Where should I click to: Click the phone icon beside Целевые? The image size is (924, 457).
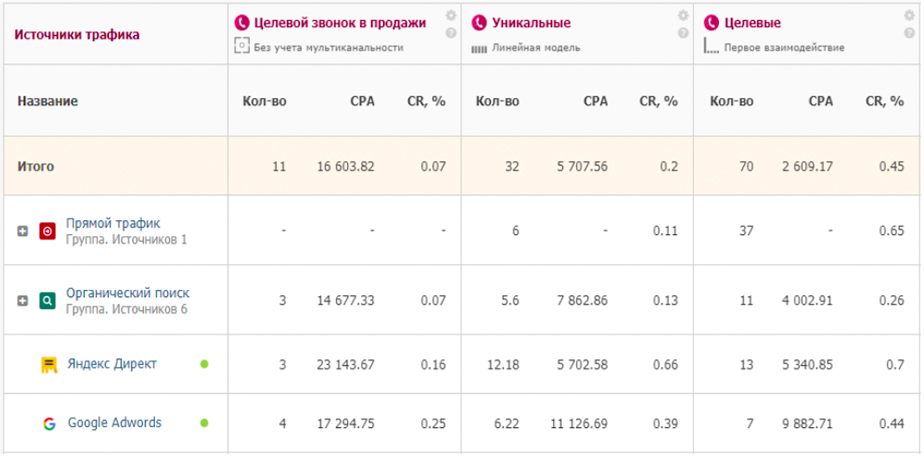click(x=711, y=22)
